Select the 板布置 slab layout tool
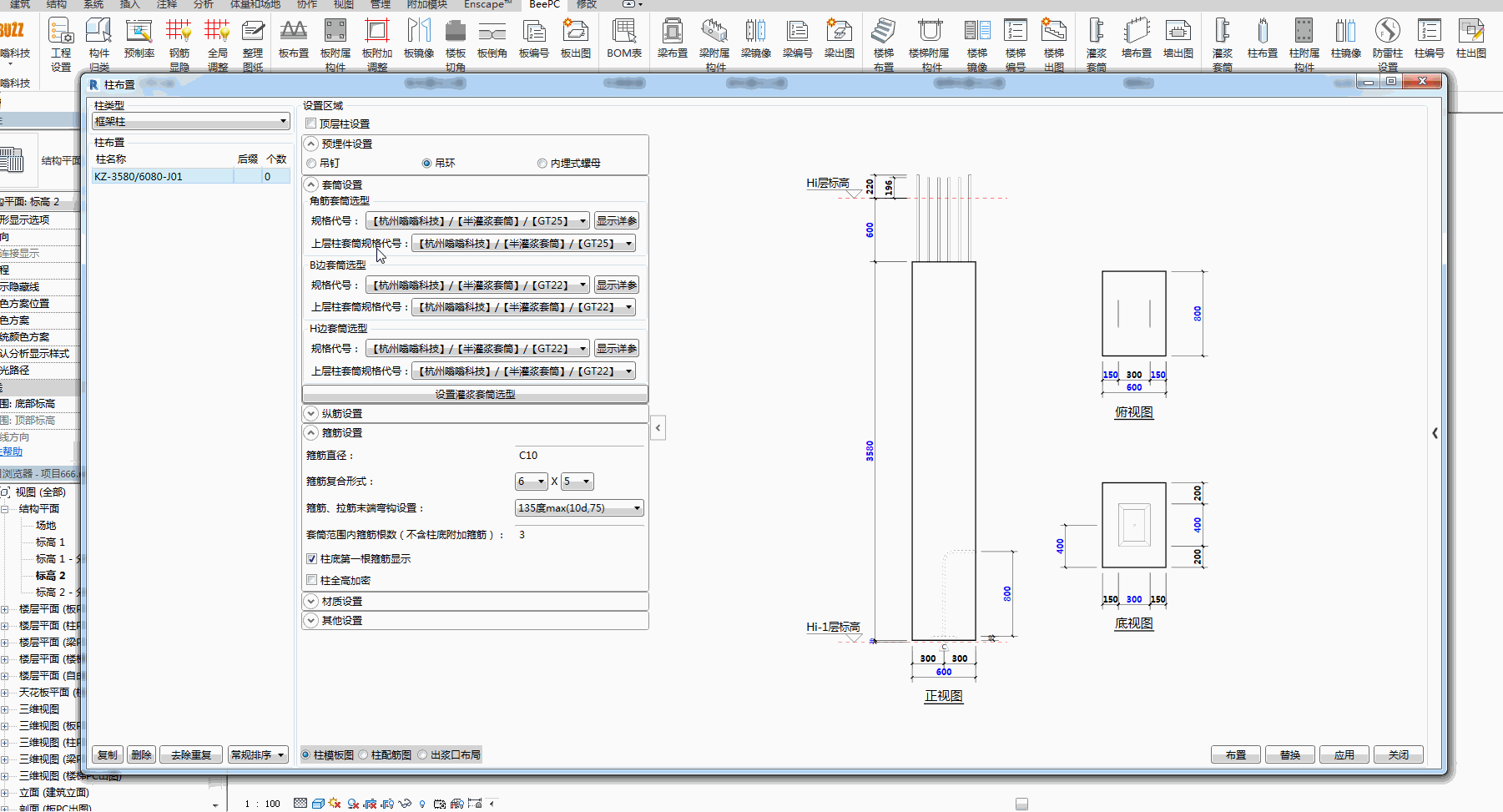 (x=293, y=38)
